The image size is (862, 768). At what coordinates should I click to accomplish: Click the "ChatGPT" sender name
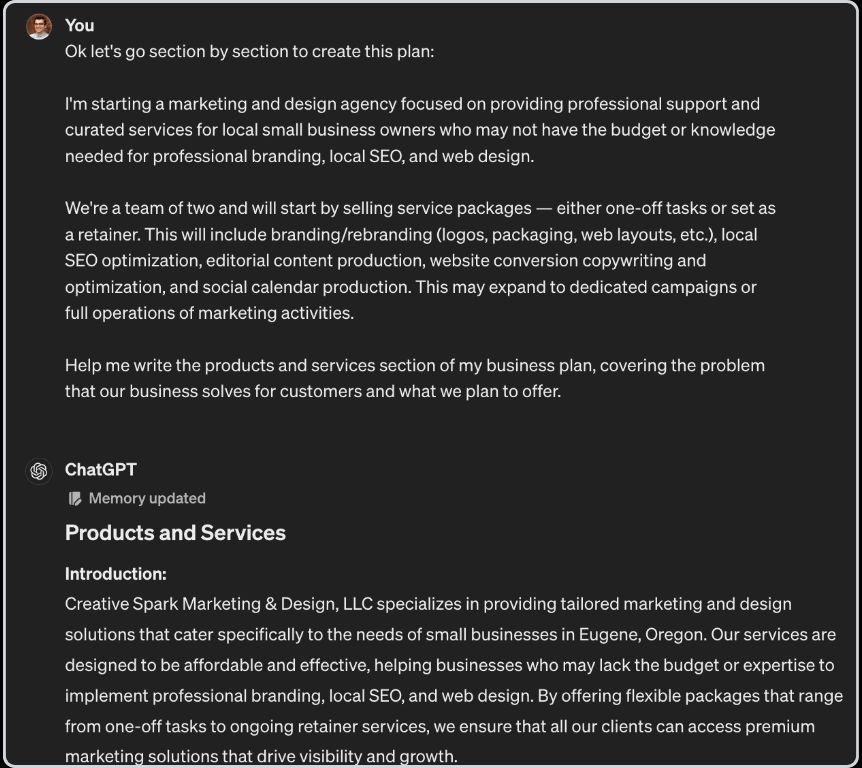point(100,469)
